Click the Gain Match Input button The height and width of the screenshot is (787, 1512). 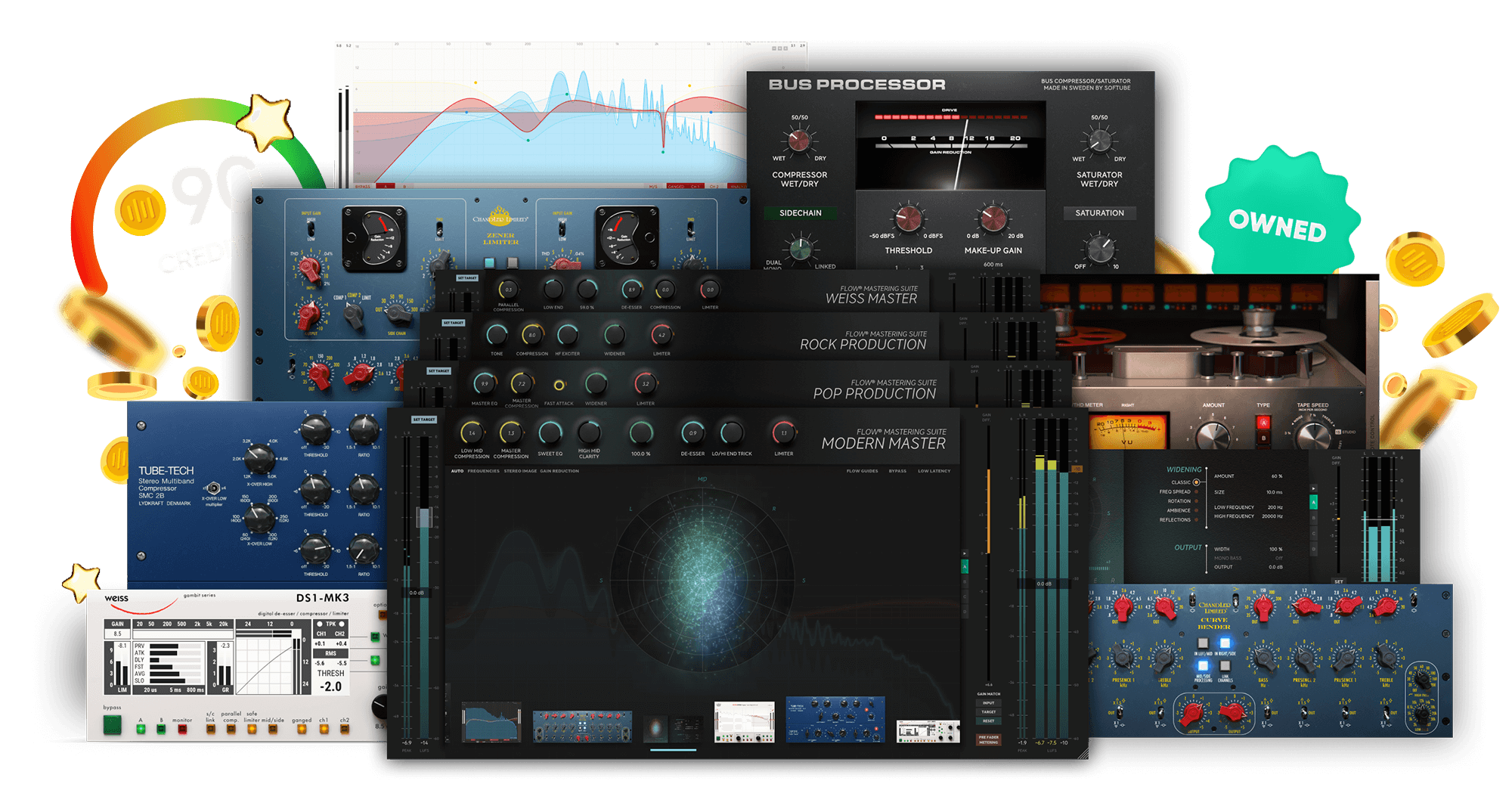tap(988, 703)
